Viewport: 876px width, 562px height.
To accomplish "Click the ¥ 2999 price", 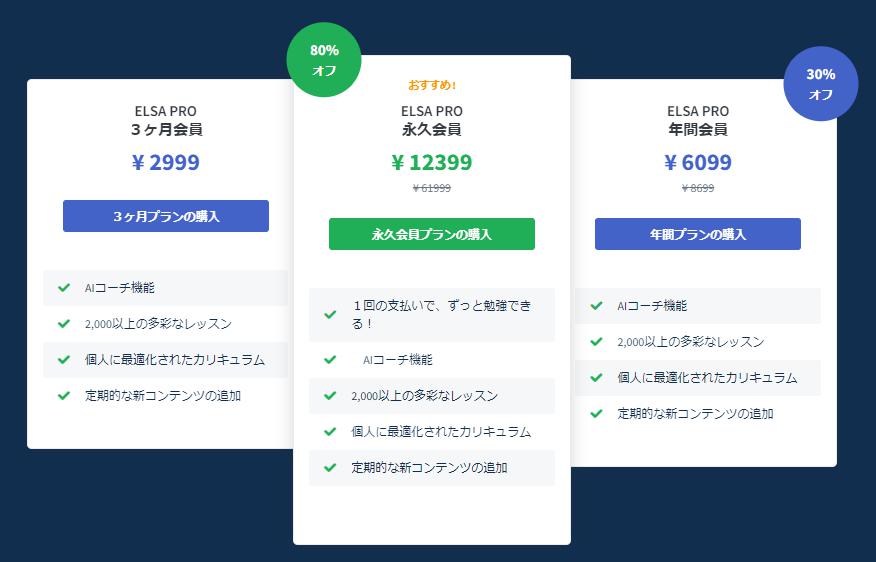I will pyautogui.click(x=166, y=162).
